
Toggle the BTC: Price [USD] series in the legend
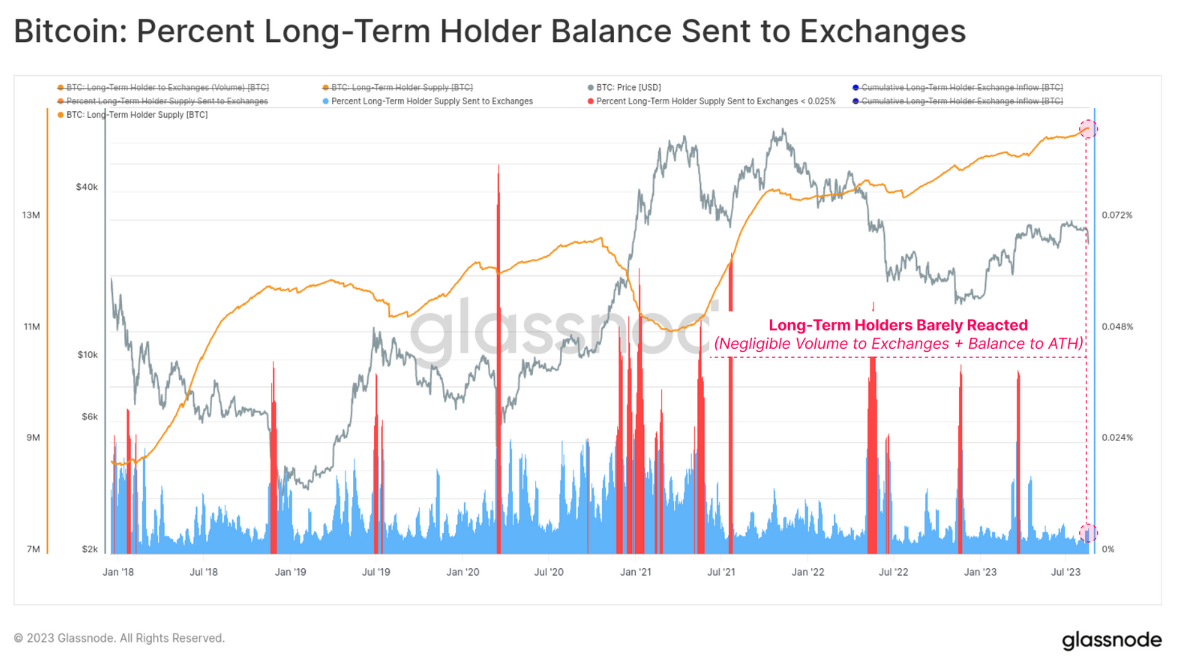point(627,87)
